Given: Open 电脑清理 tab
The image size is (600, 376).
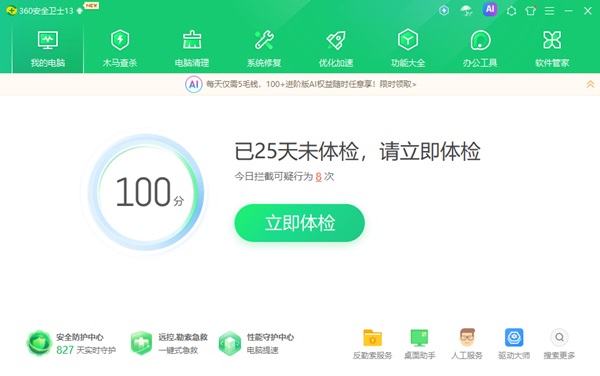Looking at the screenshot, I should pyautogui.click(x=192, y=49).
